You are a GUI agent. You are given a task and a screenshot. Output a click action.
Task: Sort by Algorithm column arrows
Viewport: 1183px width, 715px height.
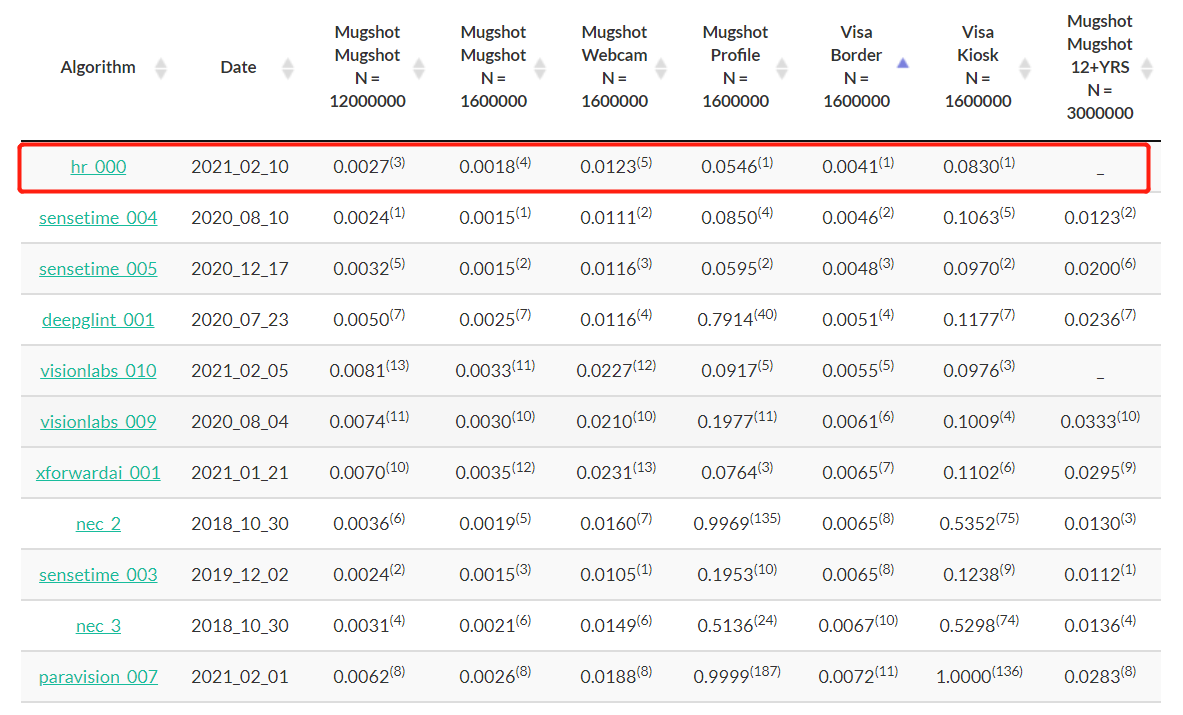click(x=160, y=68)
